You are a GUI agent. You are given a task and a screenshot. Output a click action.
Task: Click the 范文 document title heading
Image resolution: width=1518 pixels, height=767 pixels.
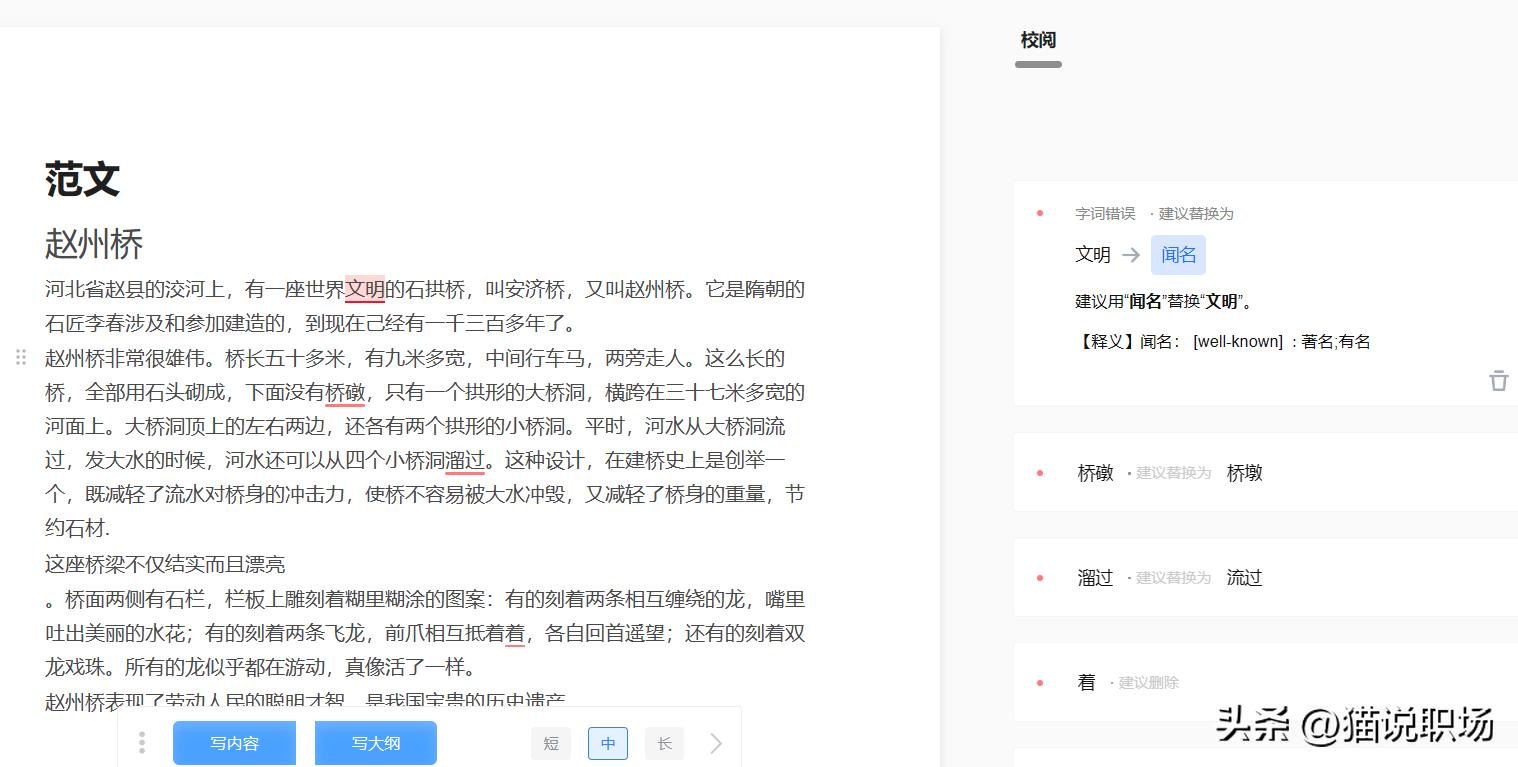click(80, 180)
